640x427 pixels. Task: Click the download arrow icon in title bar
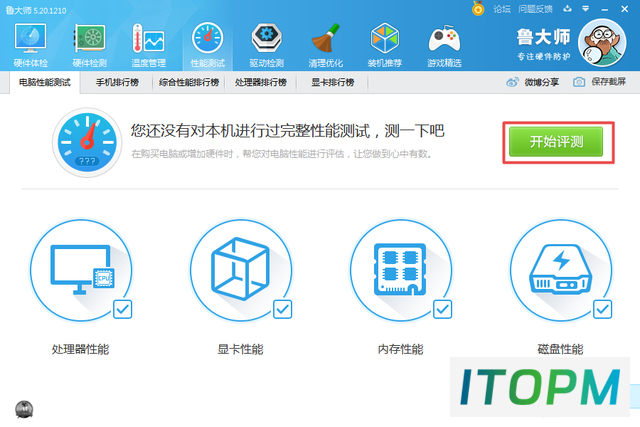(x=567, y=9)
